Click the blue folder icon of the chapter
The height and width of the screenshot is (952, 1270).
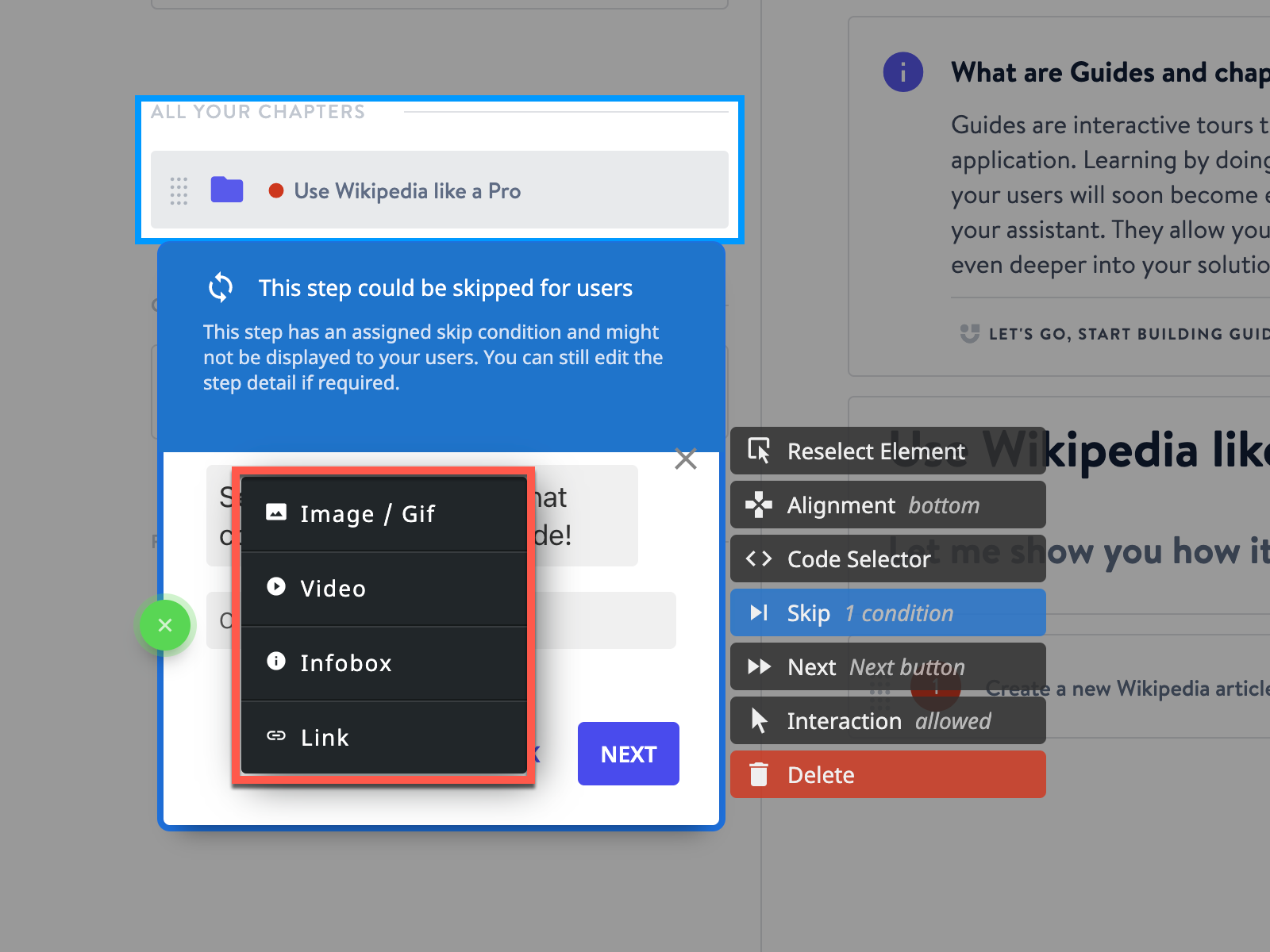tap(227, 190)
